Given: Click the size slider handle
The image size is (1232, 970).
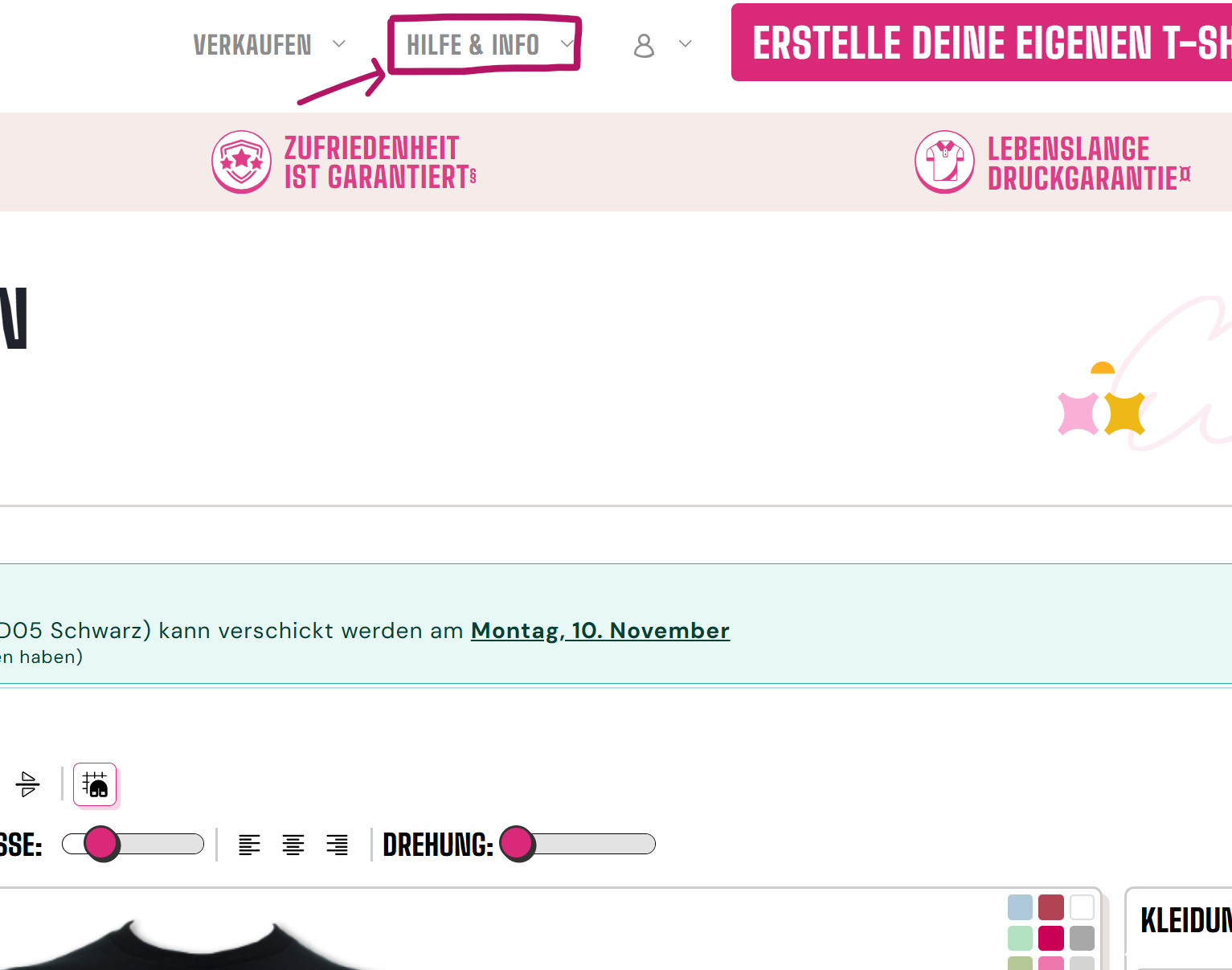Looking at the screenshot, I should click(x=101, y=844).
